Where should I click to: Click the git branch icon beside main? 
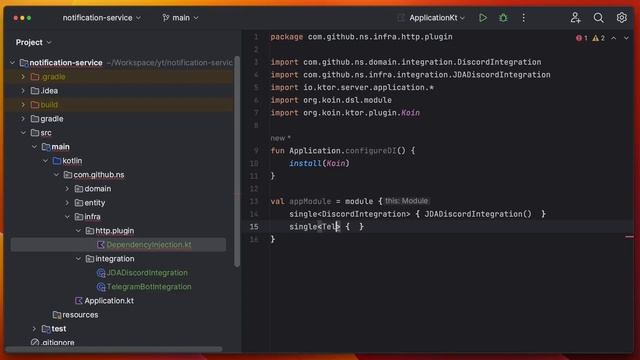(x=166, y=18)
